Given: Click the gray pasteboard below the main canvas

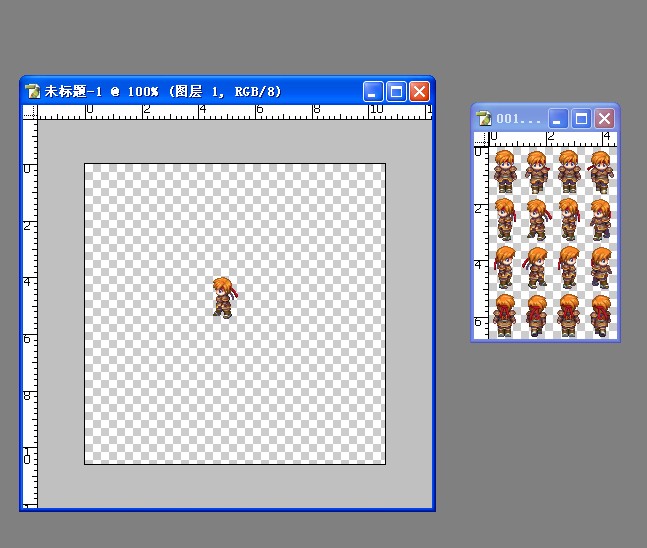Looking at the screenshot, I should click(x=235, y=486).
